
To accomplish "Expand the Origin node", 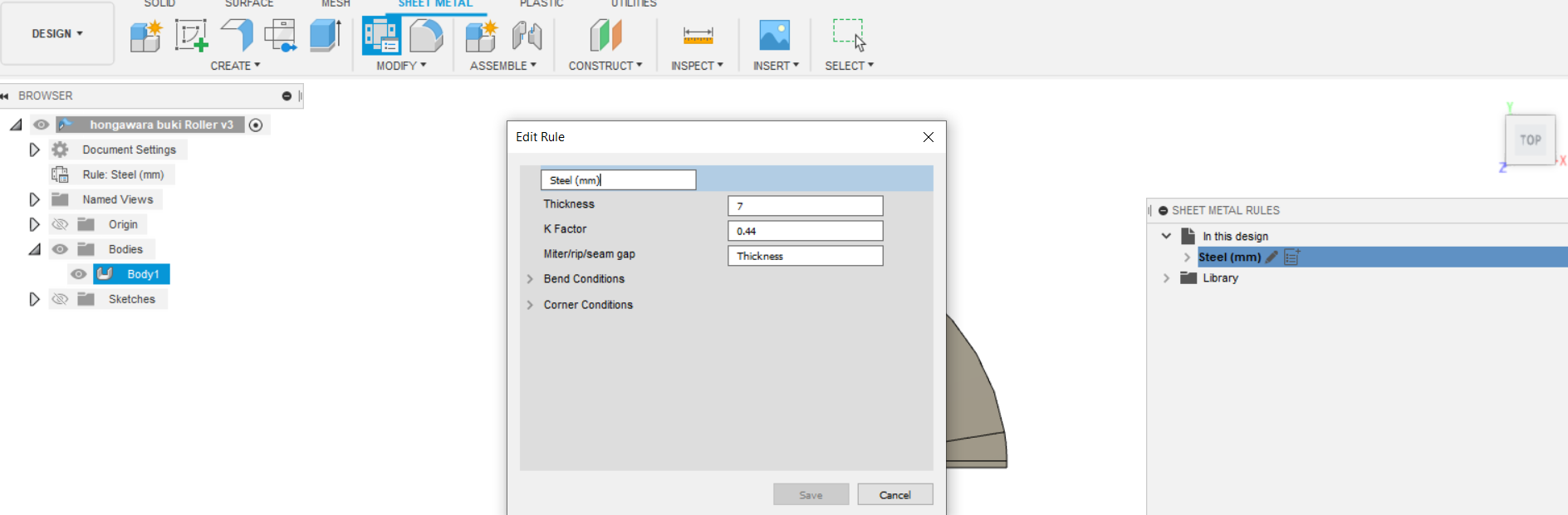I will (34, 224).
